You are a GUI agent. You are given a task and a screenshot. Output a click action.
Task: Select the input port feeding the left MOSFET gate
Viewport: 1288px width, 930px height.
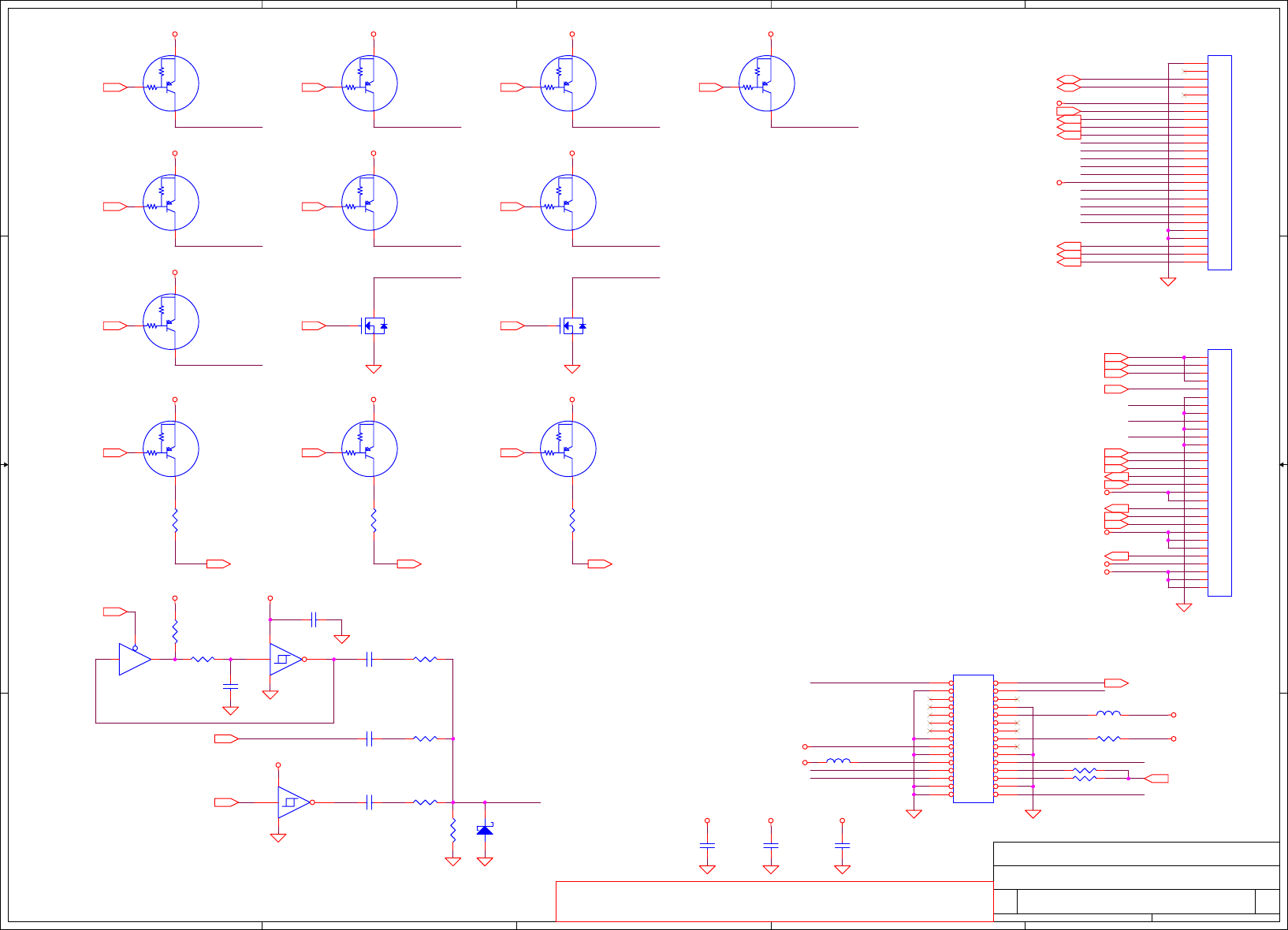[x=314, y=325]
